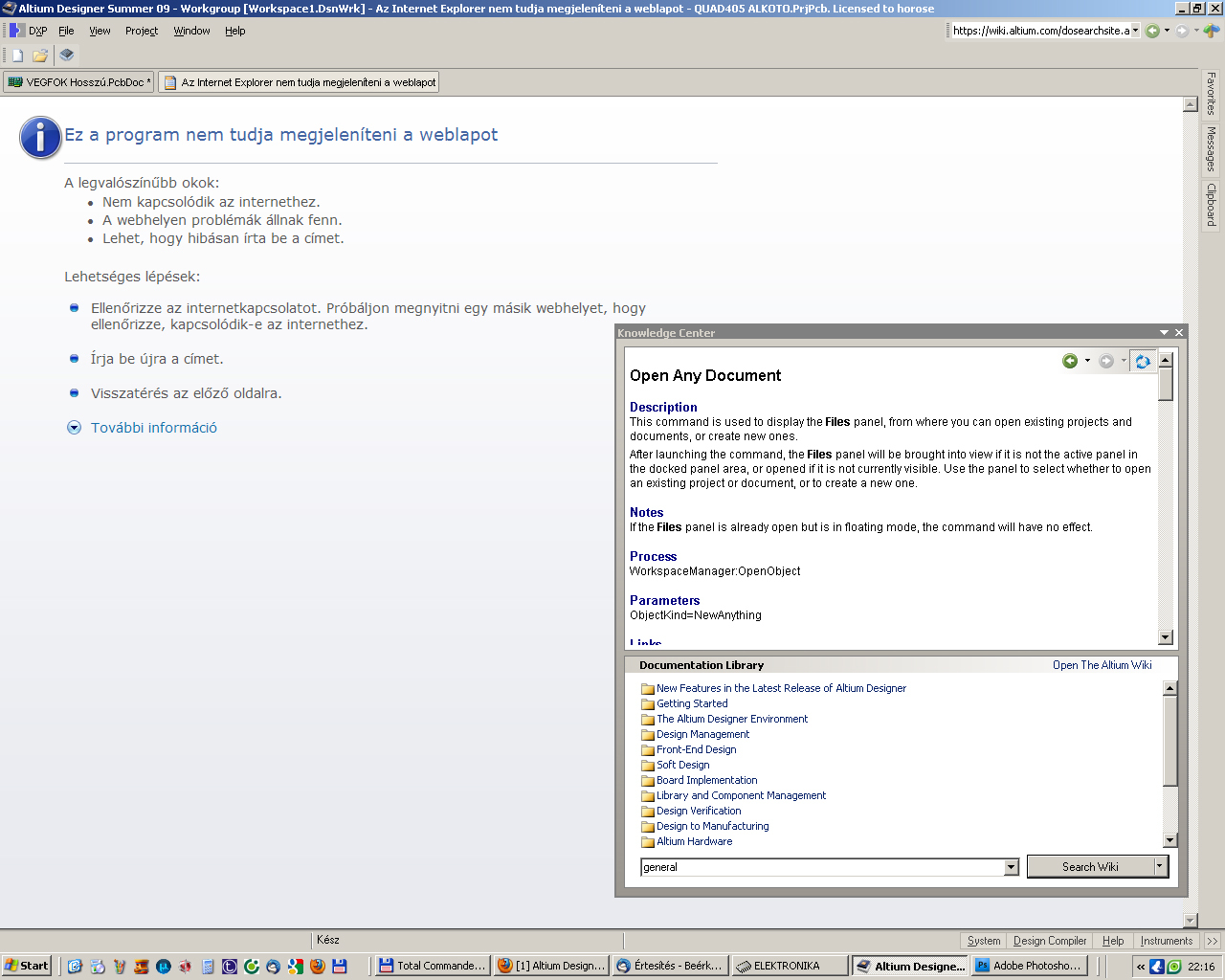This screenshot has height=980, width=1225.
Task: Open the Messages side panel tab
Action: coord(1211,148)
